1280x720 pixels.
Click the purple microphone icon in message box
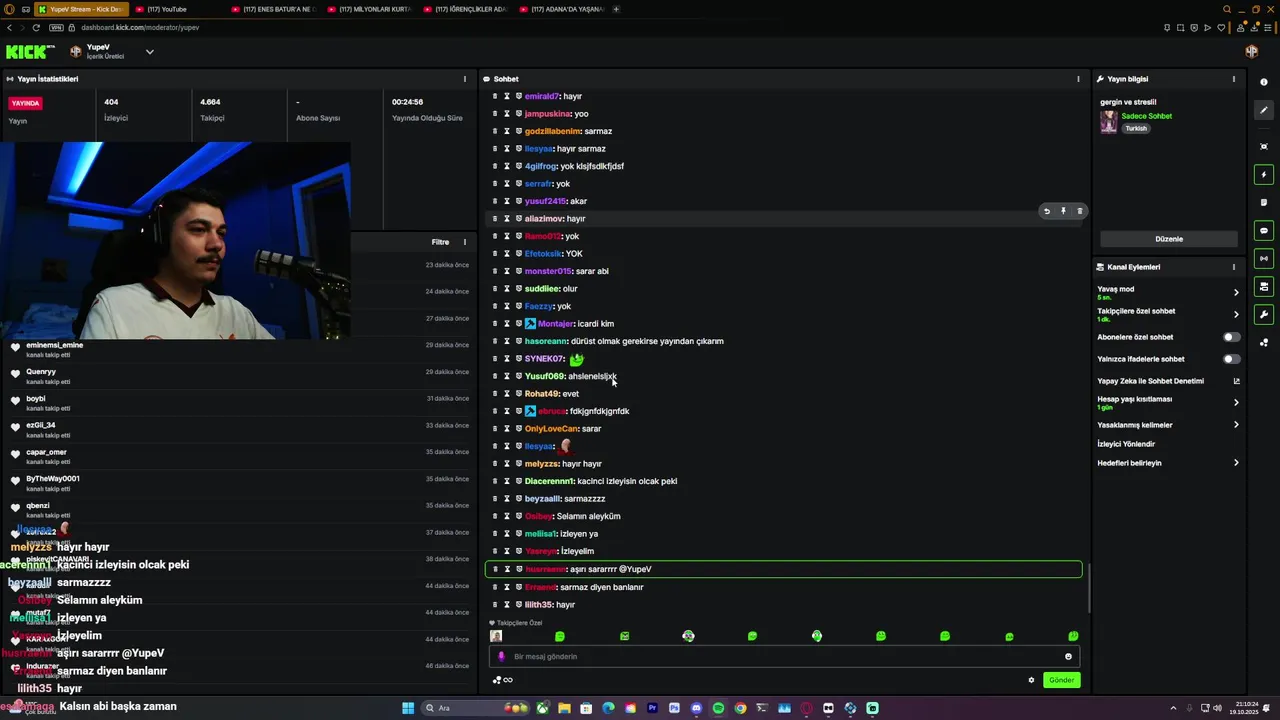(x=501, y=657)
